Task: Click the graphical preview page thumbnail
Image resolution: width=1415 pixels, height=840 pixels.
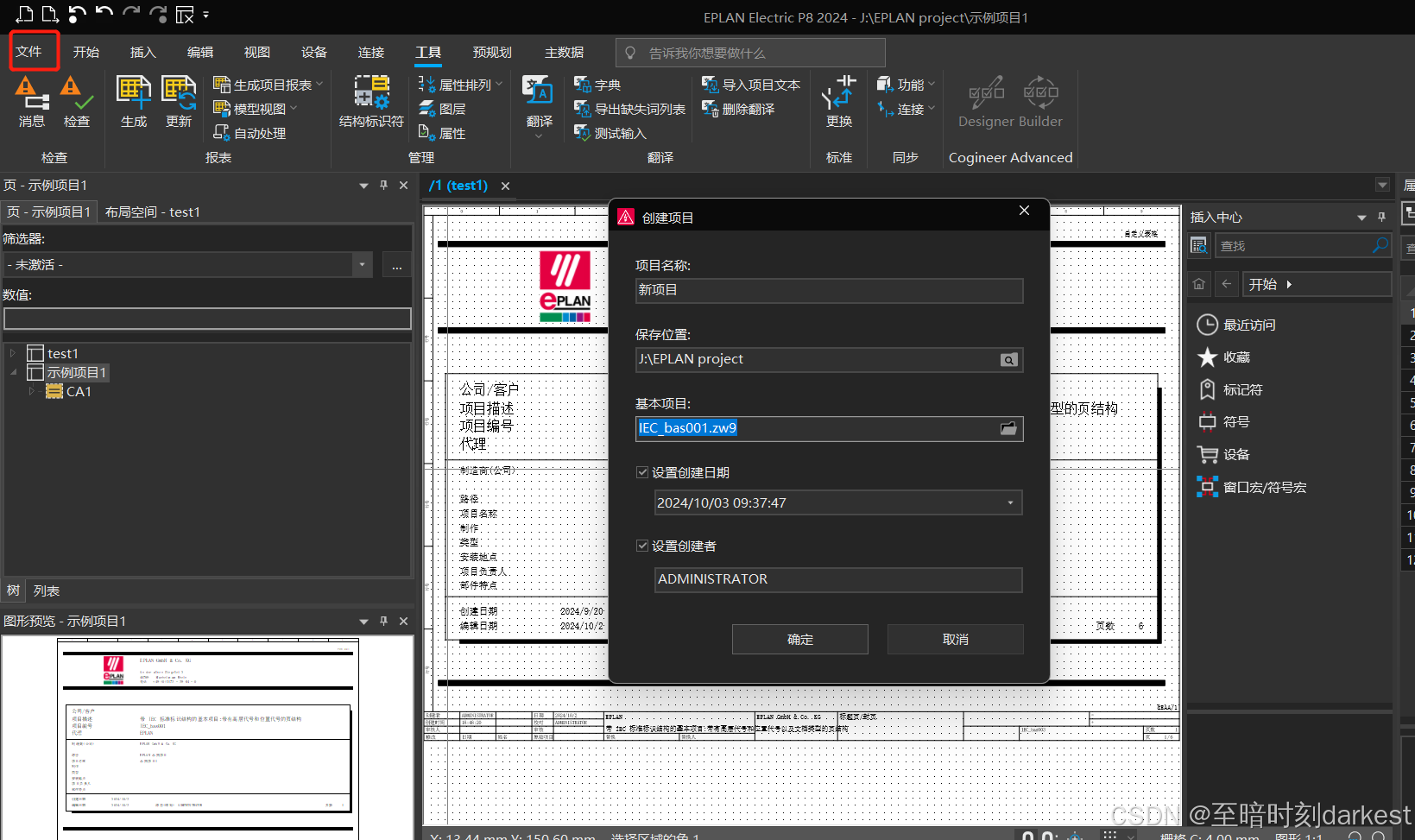Action: tap(208, 739)
